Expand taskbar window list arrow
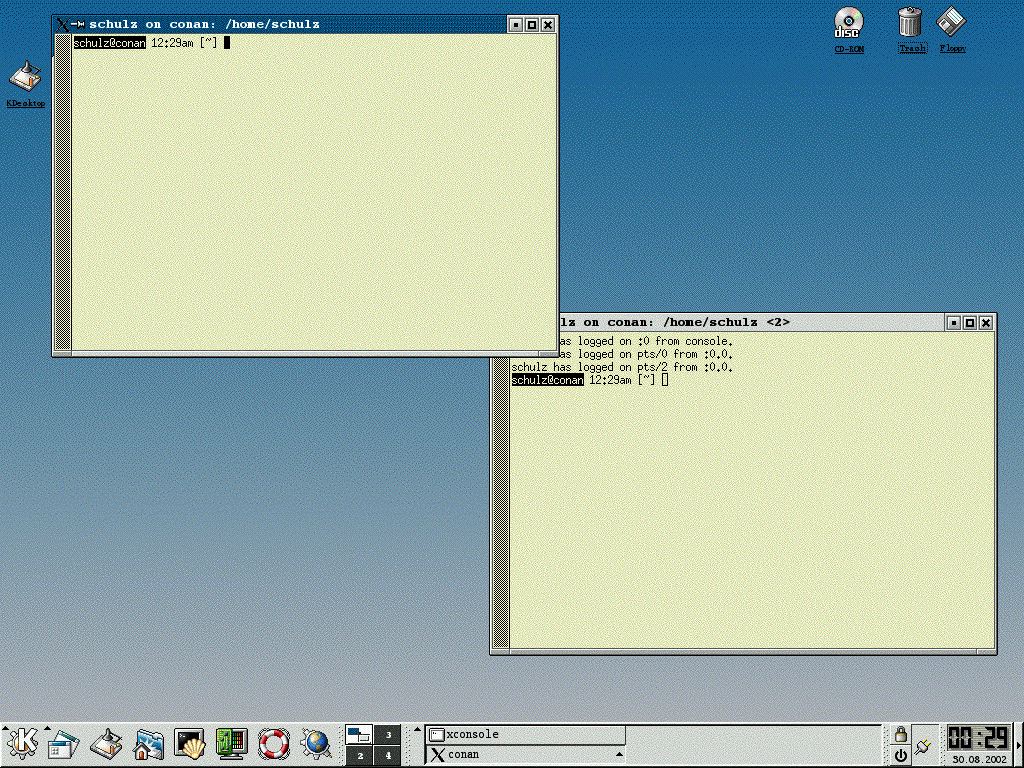The width and height of the screenshot is (1024, 768). pyautogui.click(x=620, y=755)
